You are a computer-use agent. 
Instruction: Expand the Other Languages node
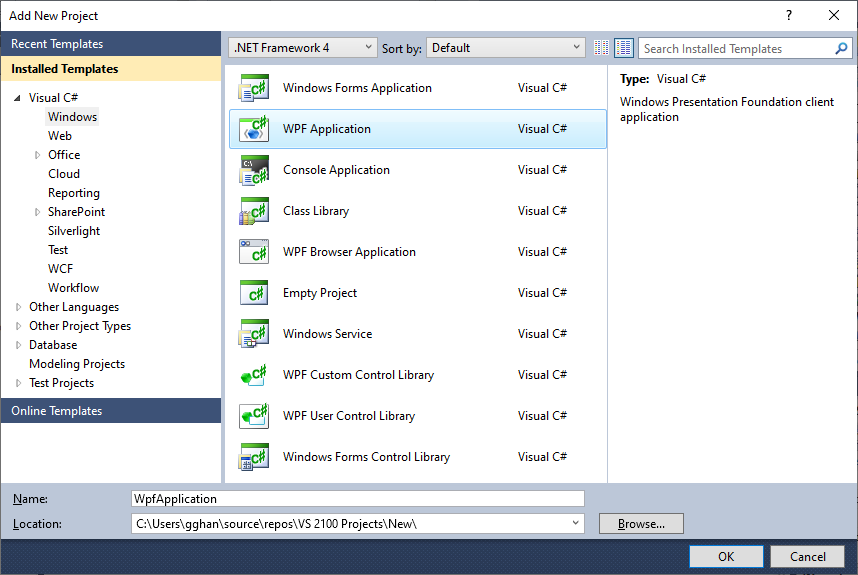[x=19, y=307]
